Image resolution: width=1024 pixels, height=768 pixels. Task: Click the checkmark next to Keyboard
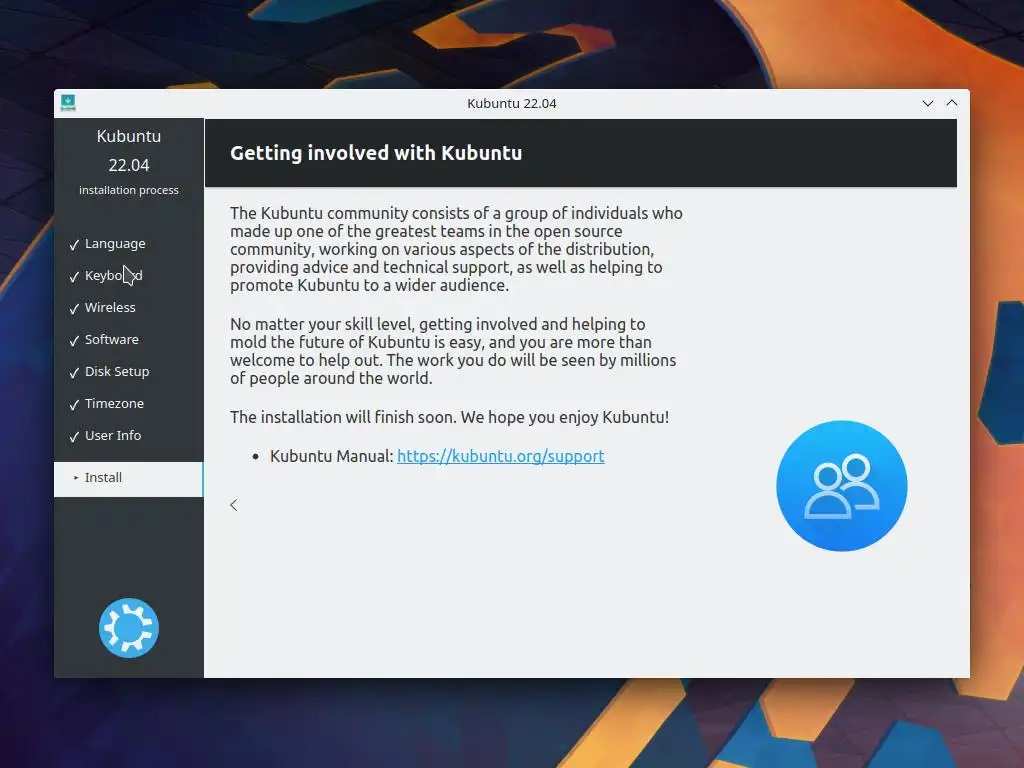(x=74, y=277)
